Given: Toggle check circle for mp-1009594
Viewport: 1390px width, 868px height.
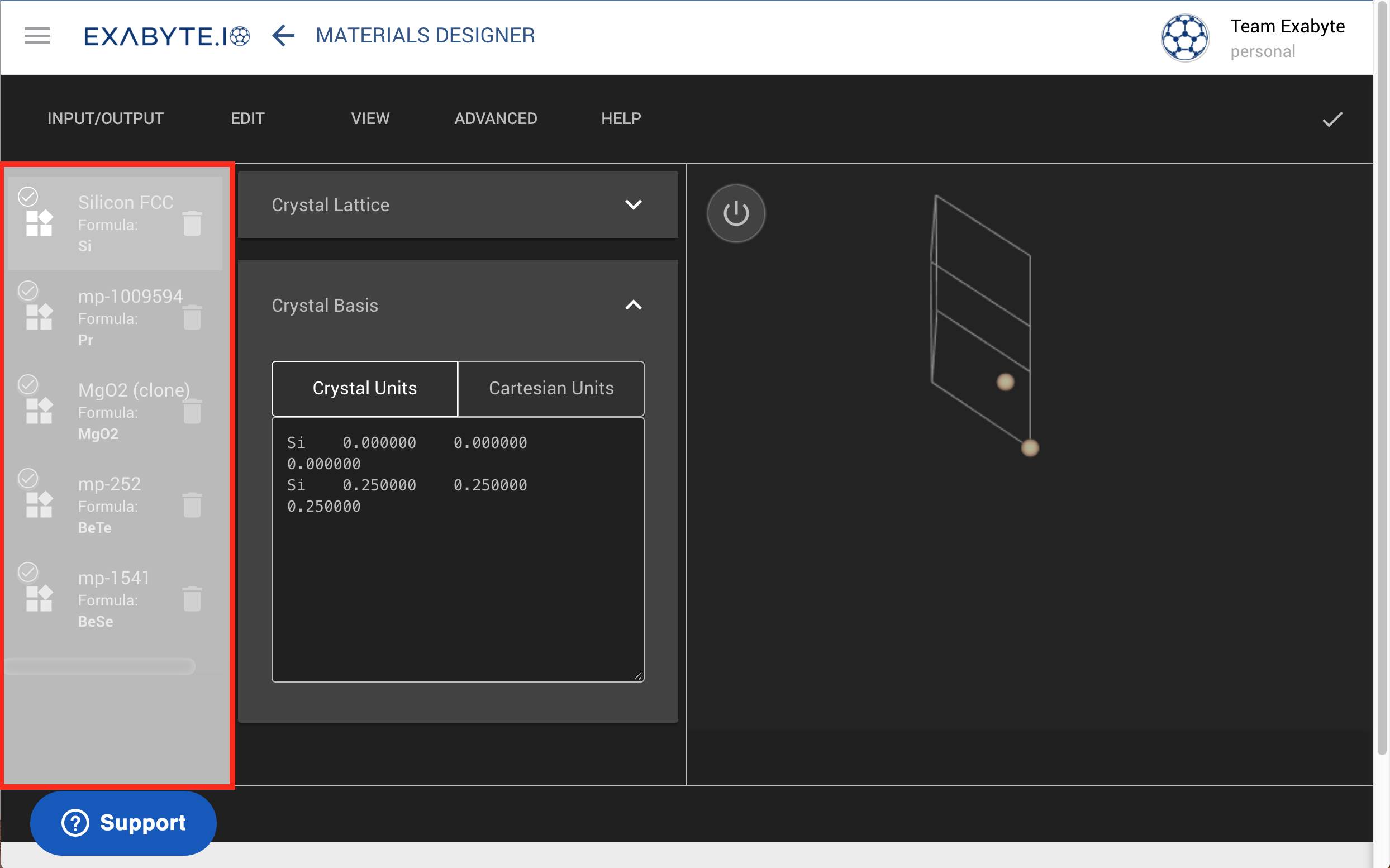Looking at the screenshot, I should click(28, 290).
